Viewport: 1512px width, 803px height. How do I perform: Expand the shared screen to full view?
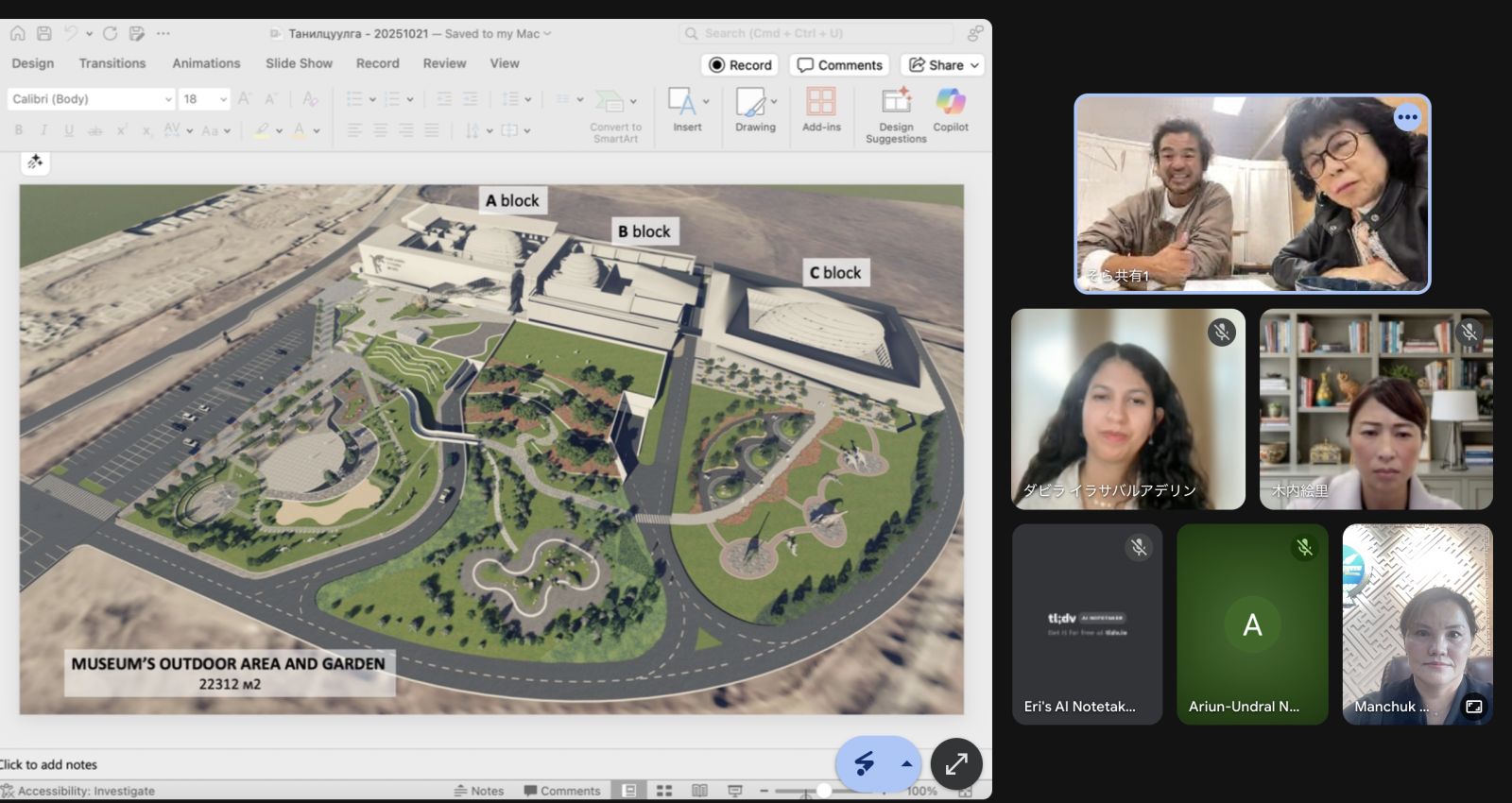(955, 763)
